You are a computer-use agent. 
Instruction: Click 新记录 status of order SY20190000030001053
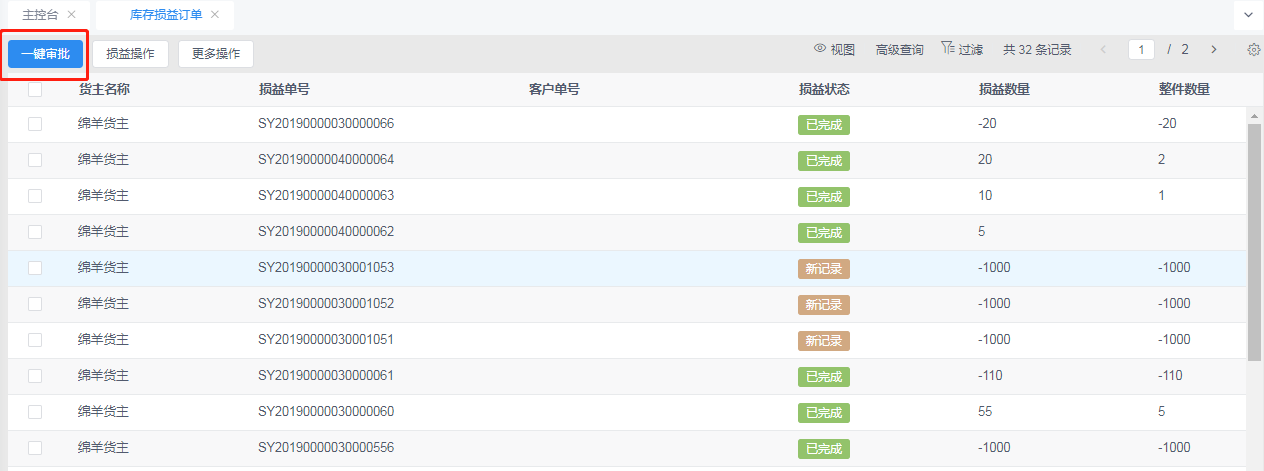[x=824, y=269]
